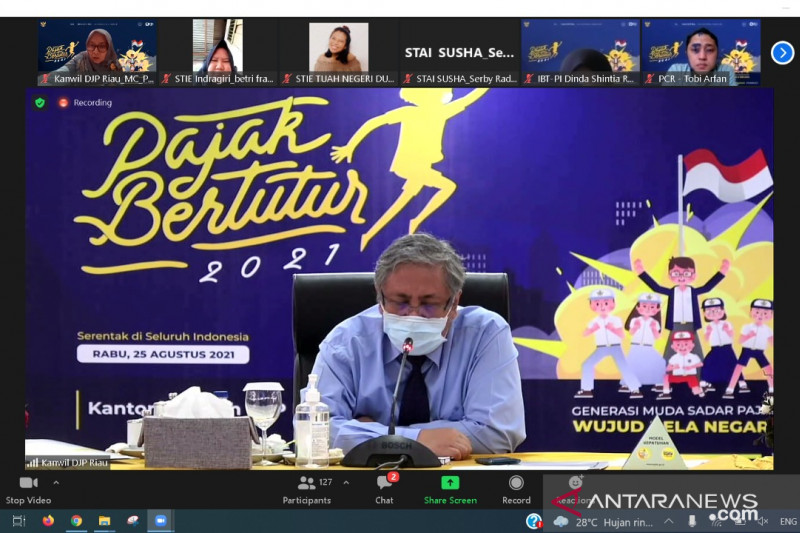The width and height of the screenshot is (800, 533).
Task: Open the Participants panel
Action: click(x=307, y=490)
